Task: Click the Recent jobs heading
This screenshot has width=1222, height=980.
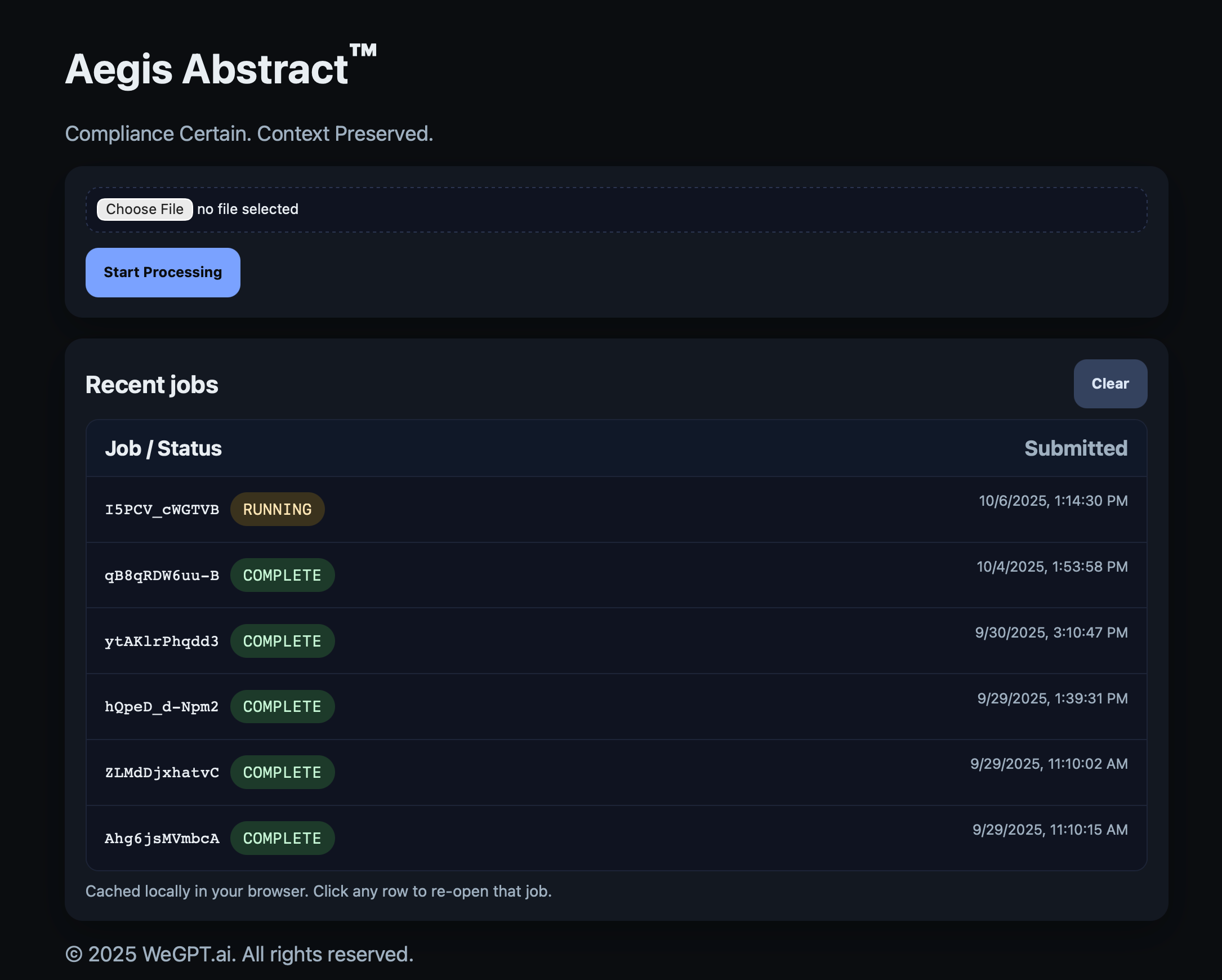Action: pyautogui.click(x=151, y=384)
